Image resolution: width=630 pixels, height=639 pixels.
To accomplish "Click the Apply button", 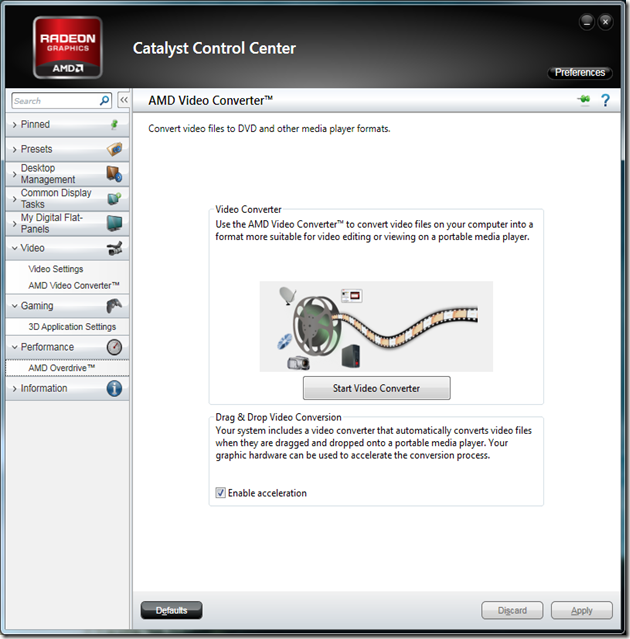I will [582, 610].
